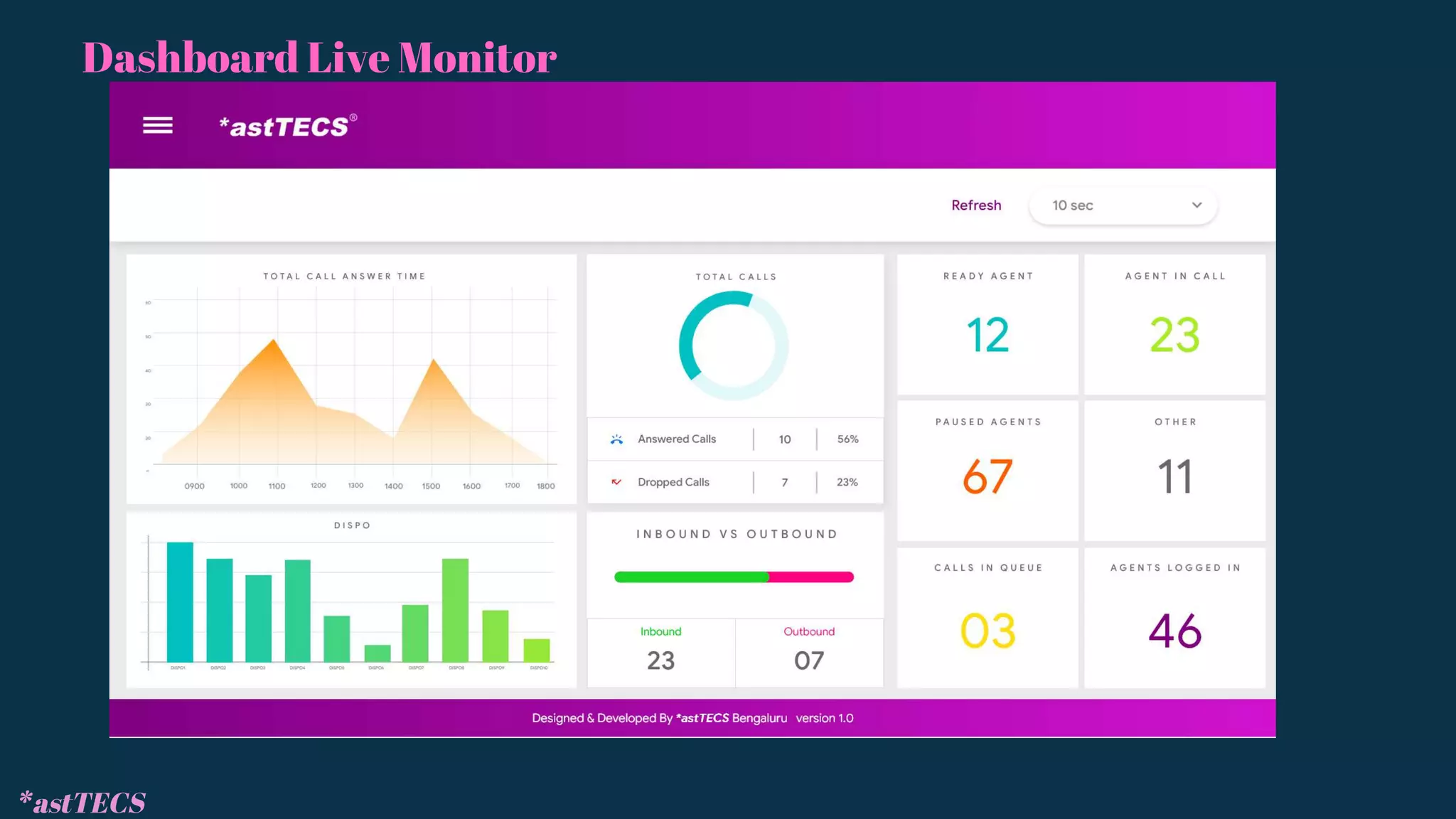Click the Calls In Queue 03 tile
This screenshot has width=1456, height=819.
(x=987, y=617)
